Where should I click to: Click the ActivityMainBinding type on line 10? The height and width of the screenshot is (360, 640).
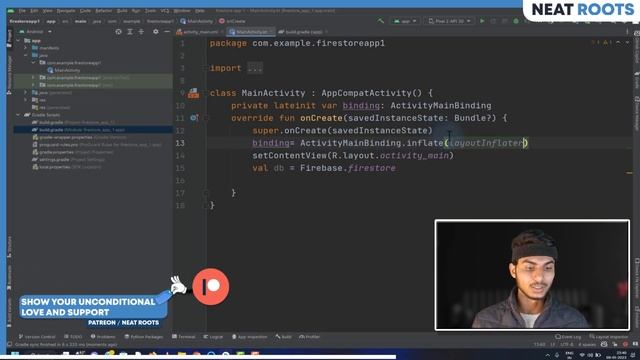(x=441, y=106)
